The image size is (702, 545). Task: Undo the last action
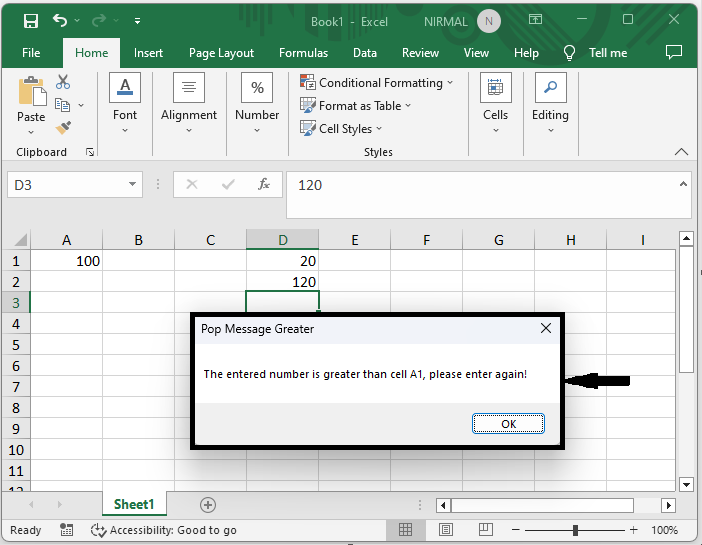[60, 20]
